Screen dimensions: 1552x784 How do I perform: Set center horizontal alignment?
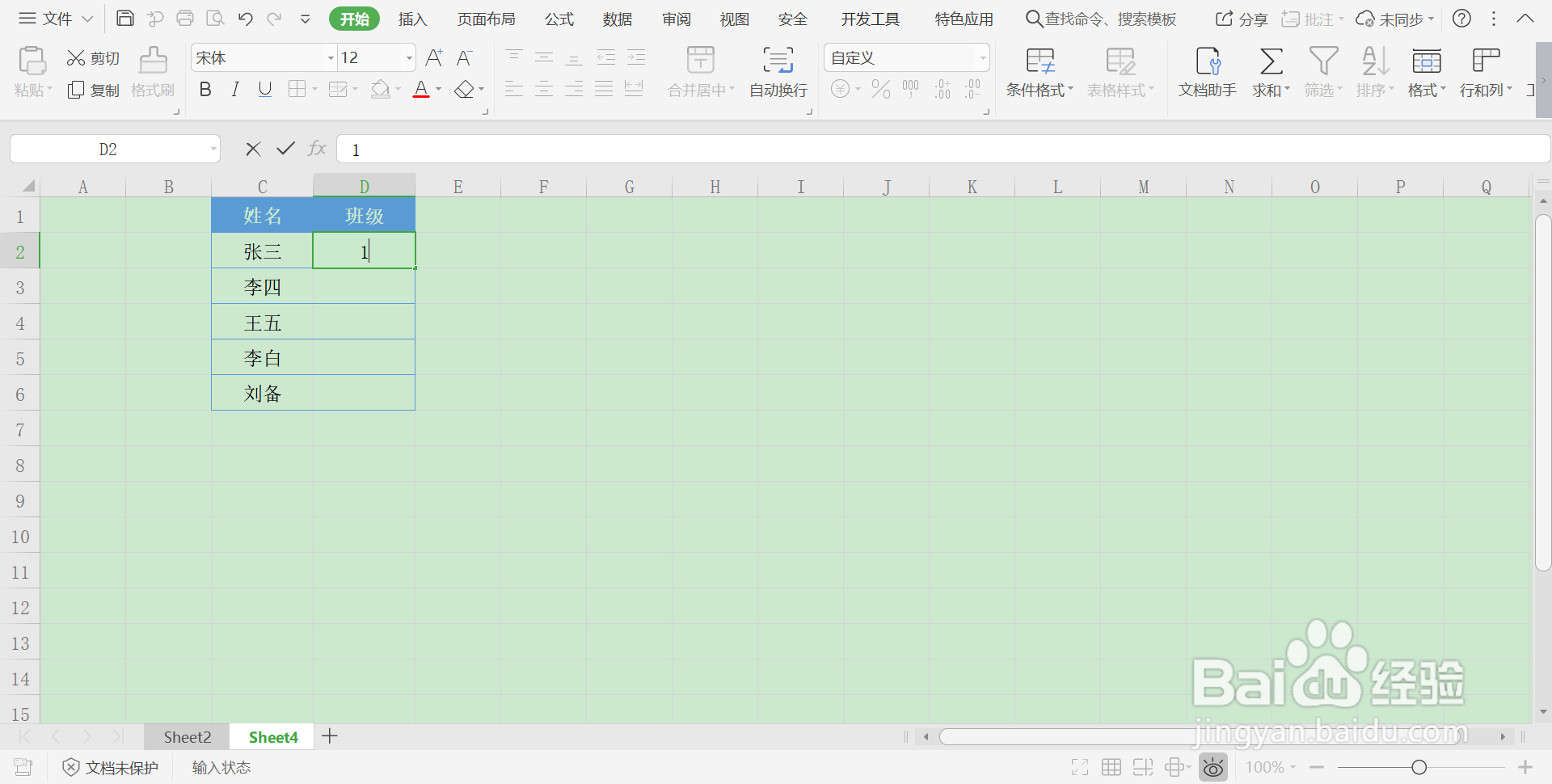[x=544, y=89]
